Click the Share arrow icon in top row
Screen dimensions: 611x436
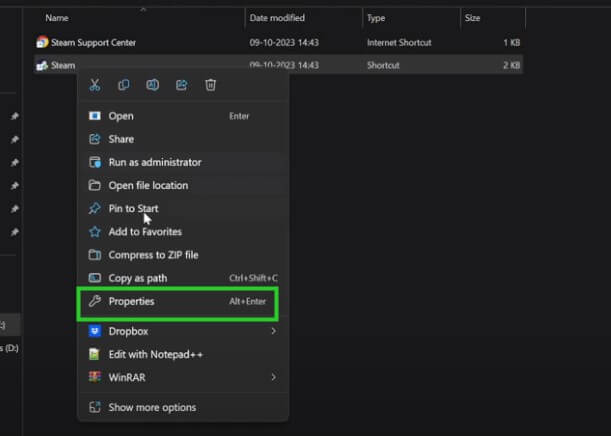[x=182, y=86]
